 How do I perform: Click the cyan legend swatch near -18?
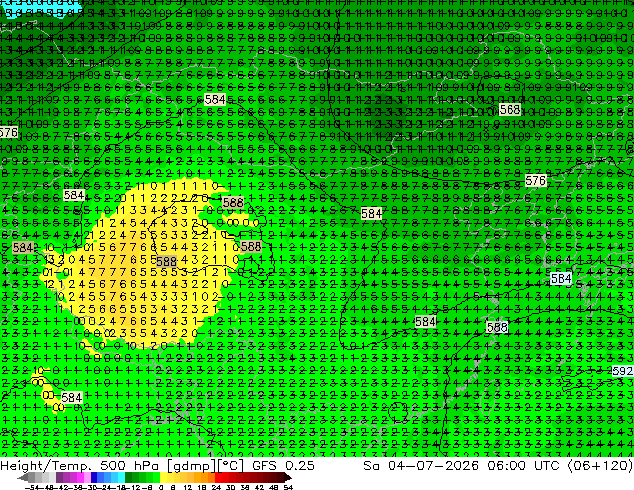(x=121, y=477)
